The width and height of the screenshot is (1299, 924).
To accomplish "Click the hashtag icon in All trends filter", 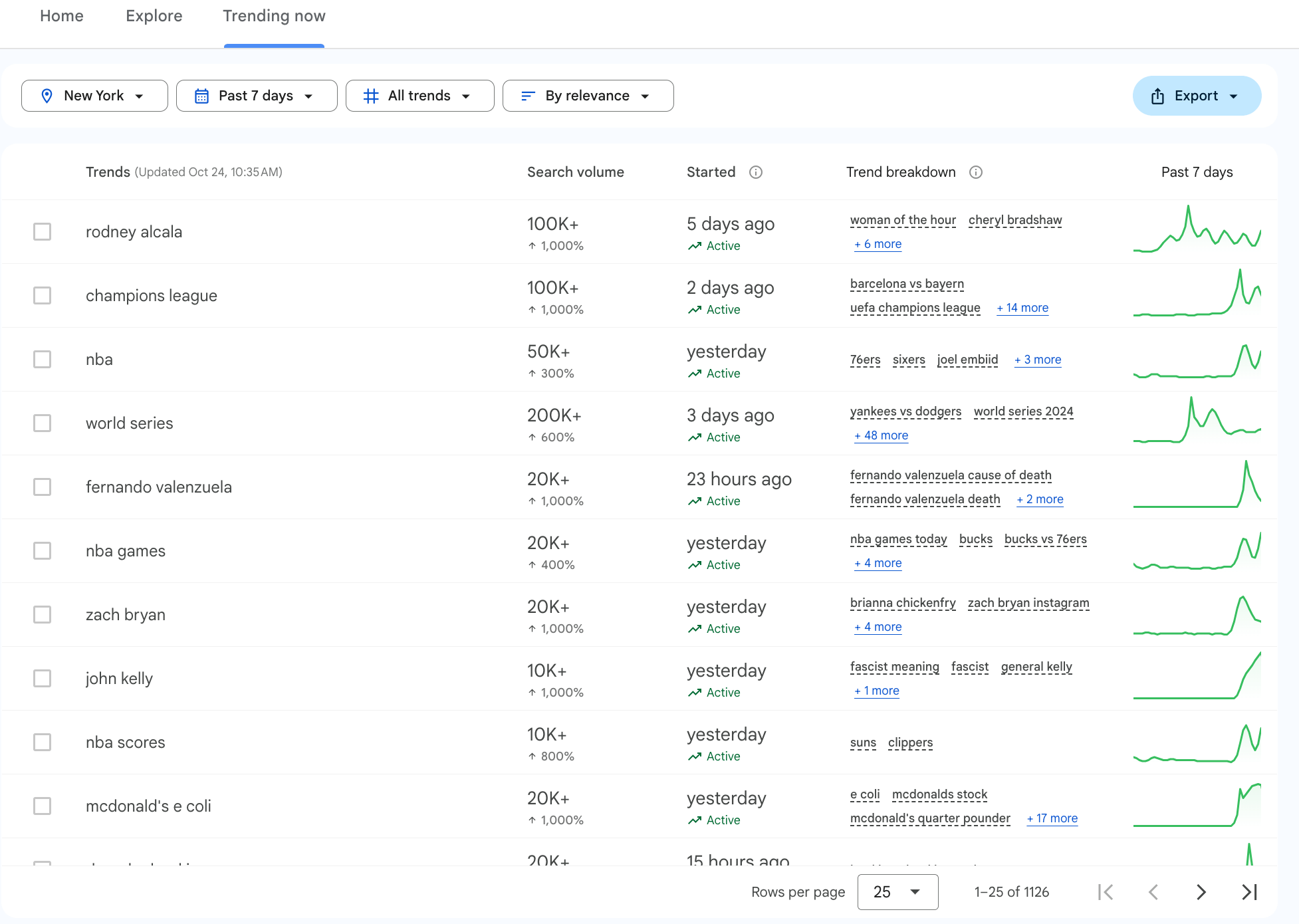I will (371, 96).
